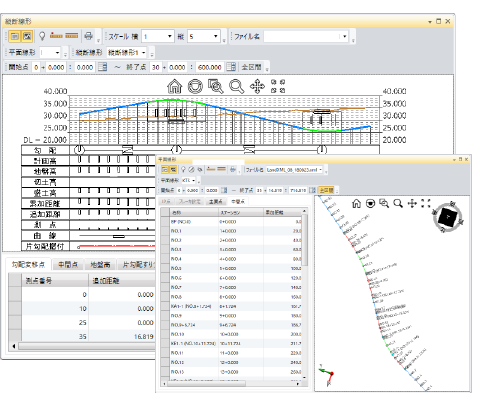The height and width of the screenshot is (400, 480).
Task: Open 縦断線形1 selection dropdown
Action: point(144,53)
